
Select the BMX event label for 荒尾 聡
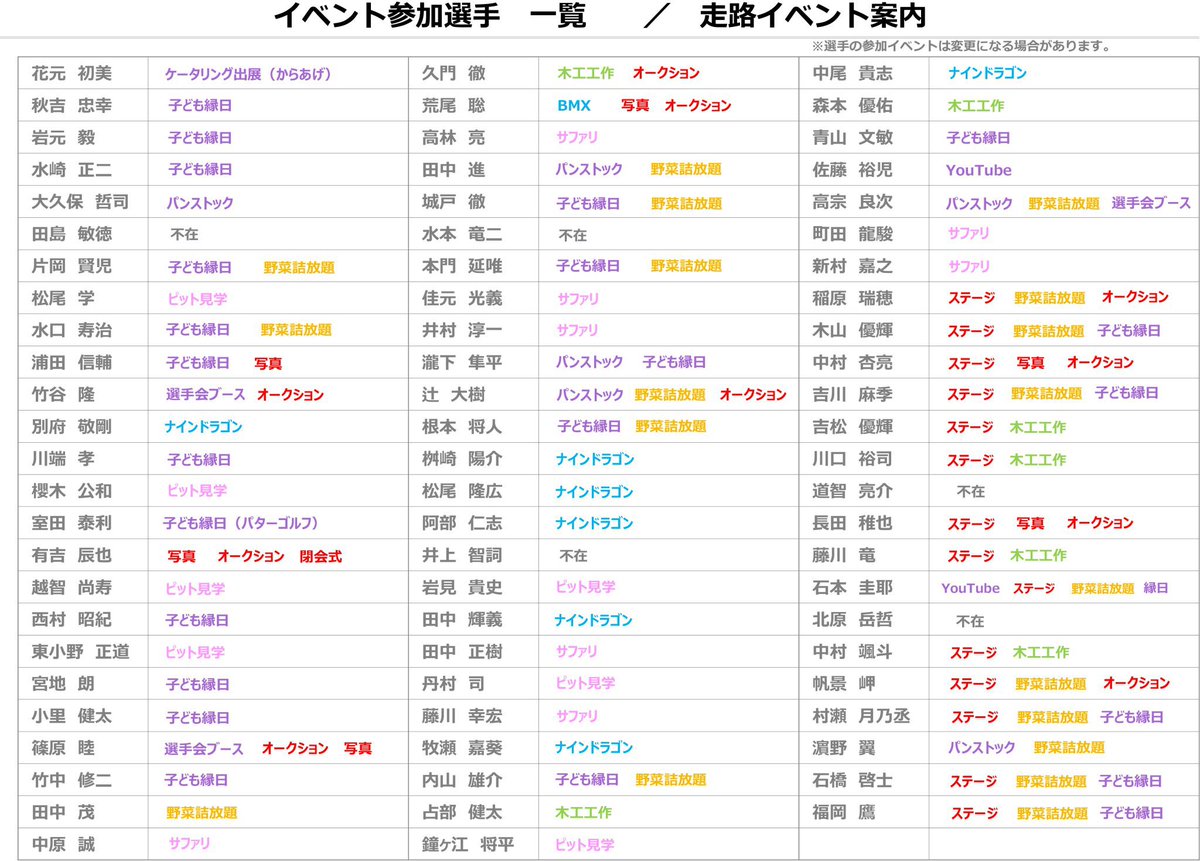(x=574, y=106)
